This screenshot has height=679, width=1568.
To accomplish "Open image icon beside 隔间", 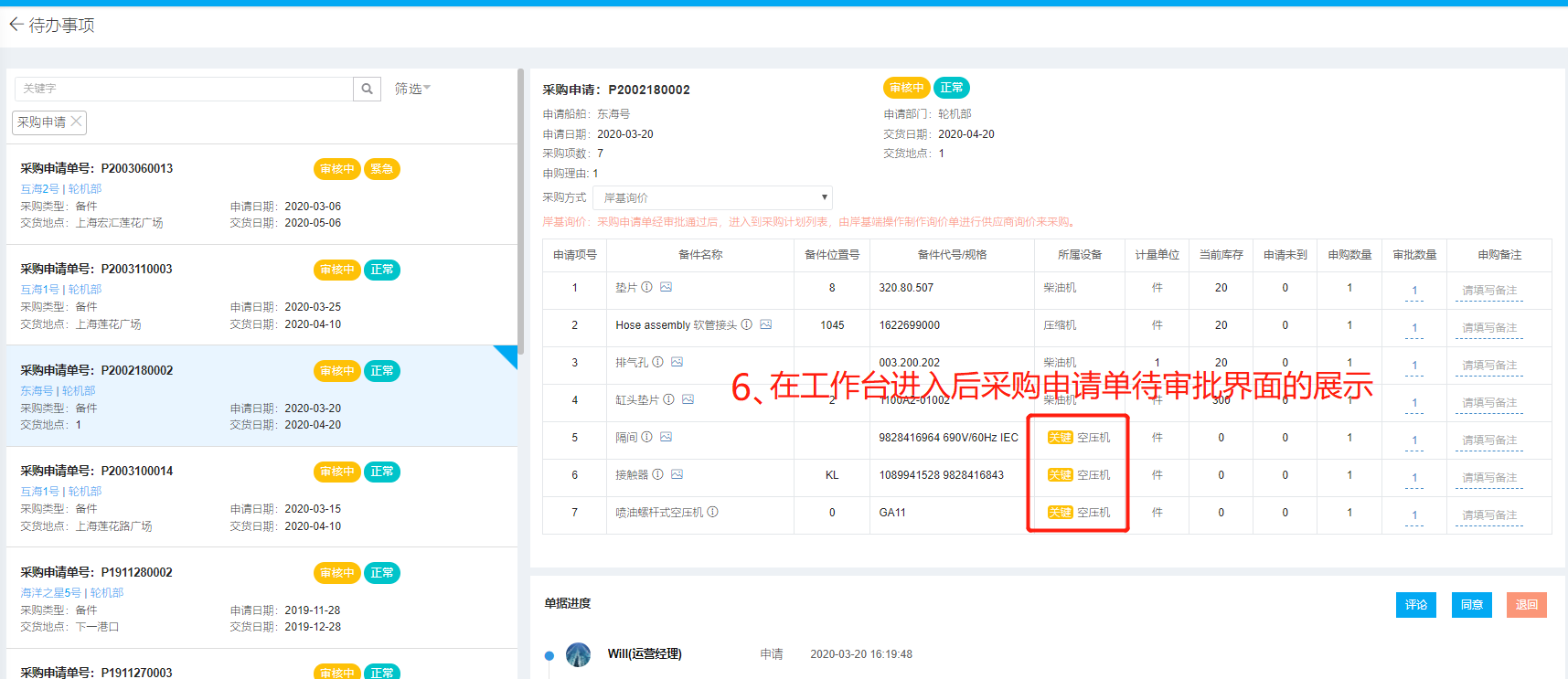I will 666,437.
